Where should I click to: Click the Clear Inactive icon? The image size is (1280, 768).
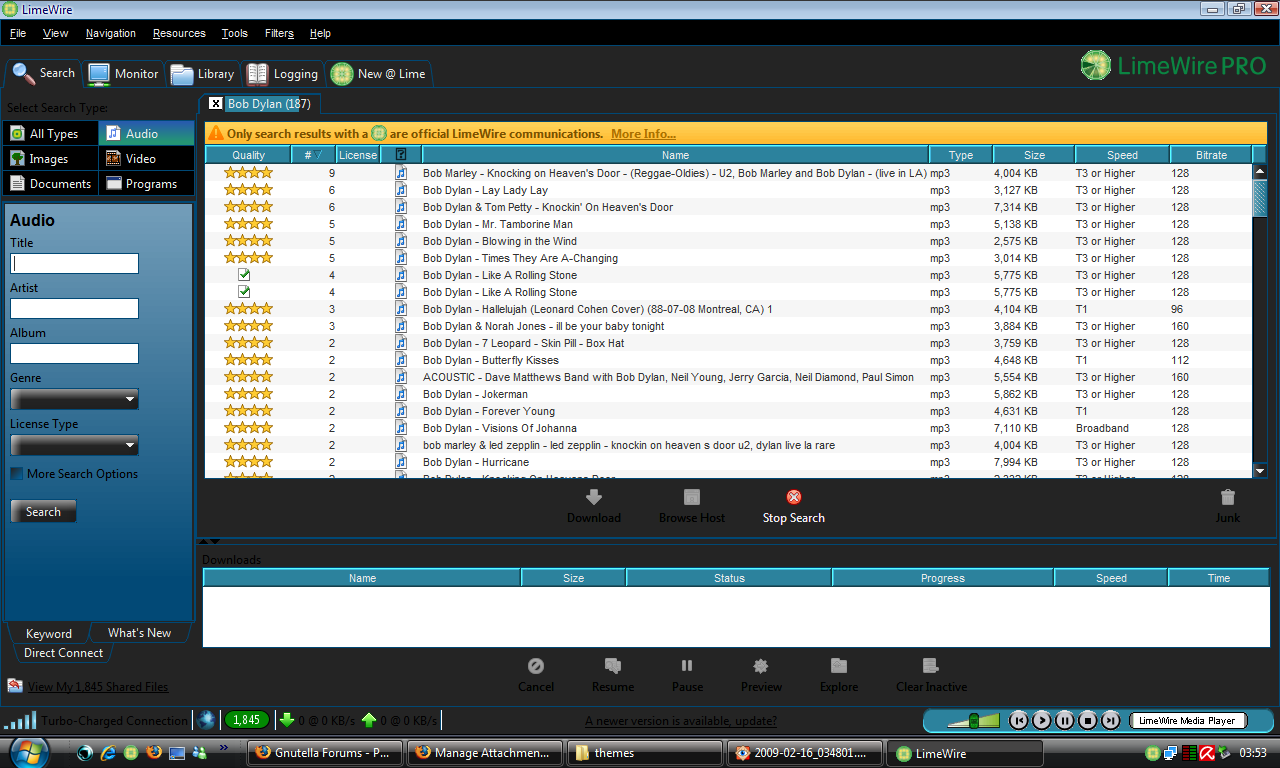pyautogui.click(x=931, y=666)
